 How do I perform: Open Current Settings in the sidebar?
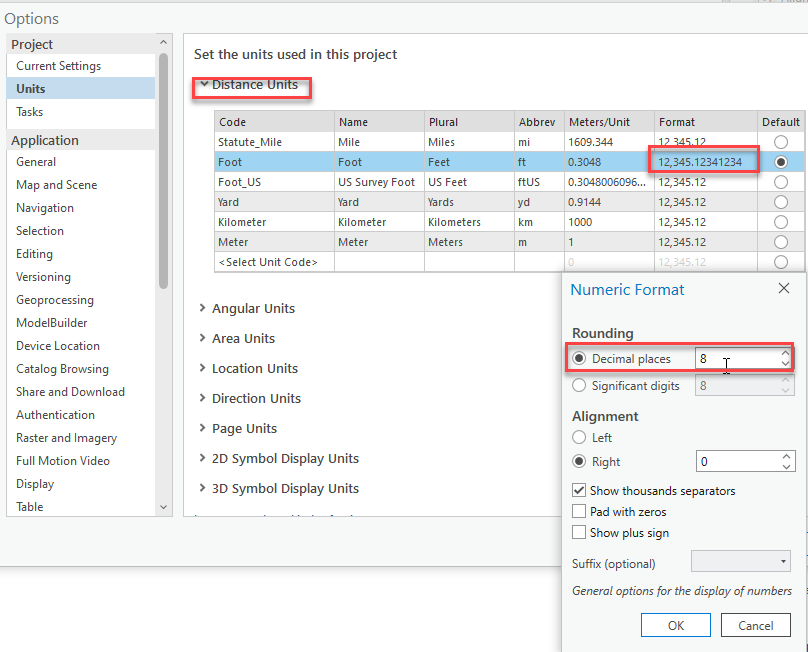point(58,66)
